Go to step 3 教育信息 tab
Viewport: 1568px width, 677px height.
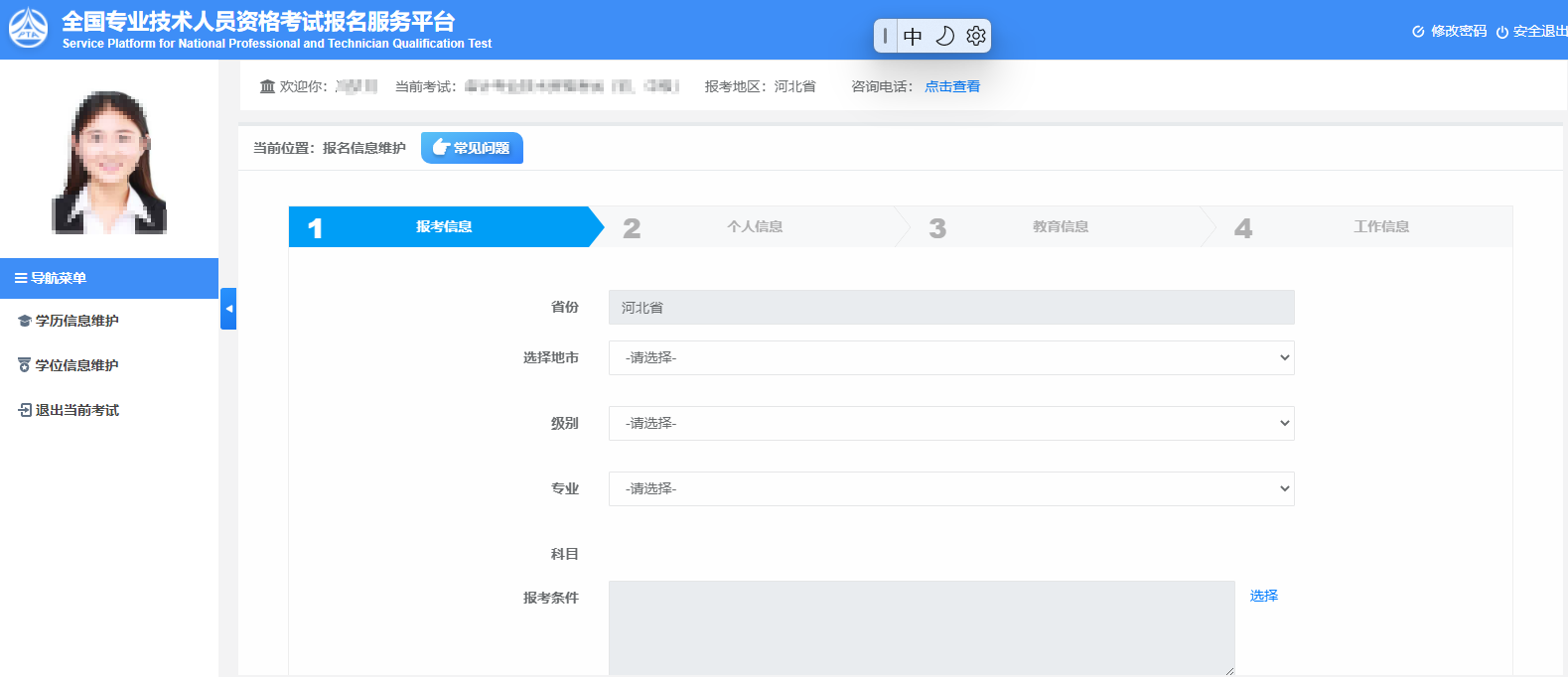point(1060,226)
